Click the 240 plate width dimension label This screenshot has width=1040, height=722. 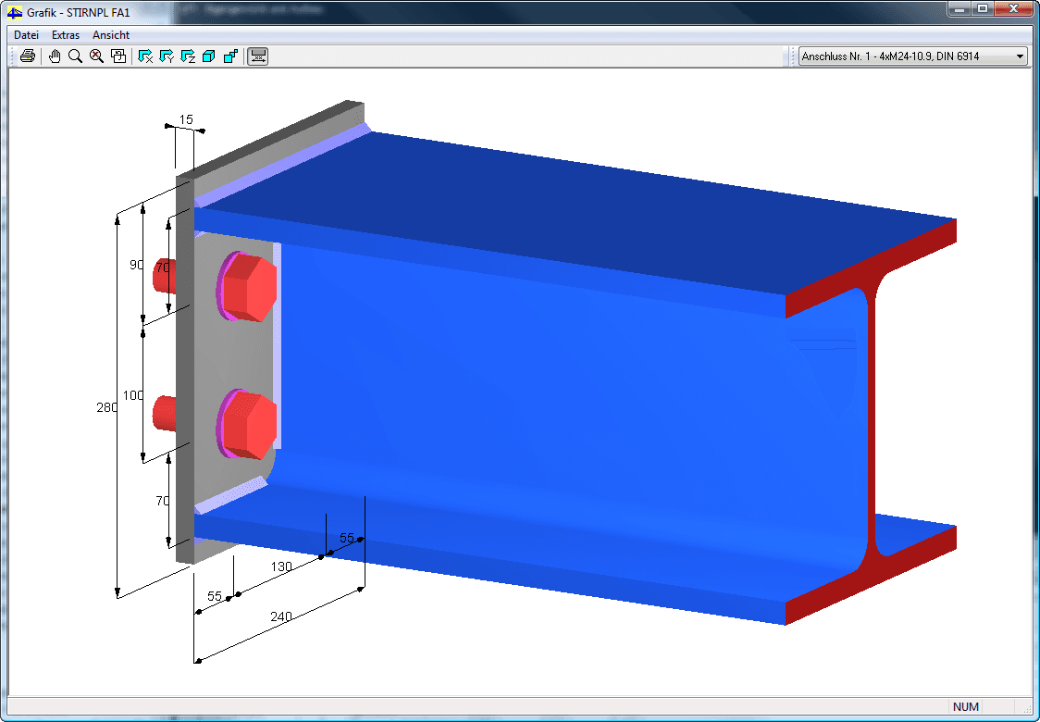(281, 617)
